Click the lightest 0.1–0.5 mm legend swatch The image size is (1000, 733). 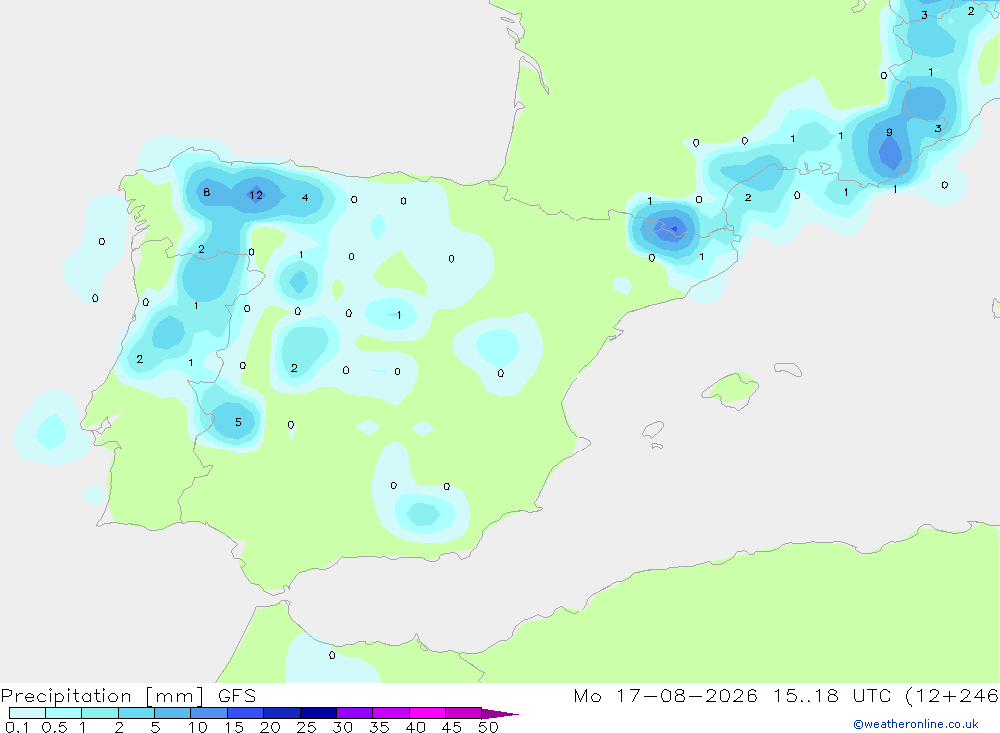[27, 713]
